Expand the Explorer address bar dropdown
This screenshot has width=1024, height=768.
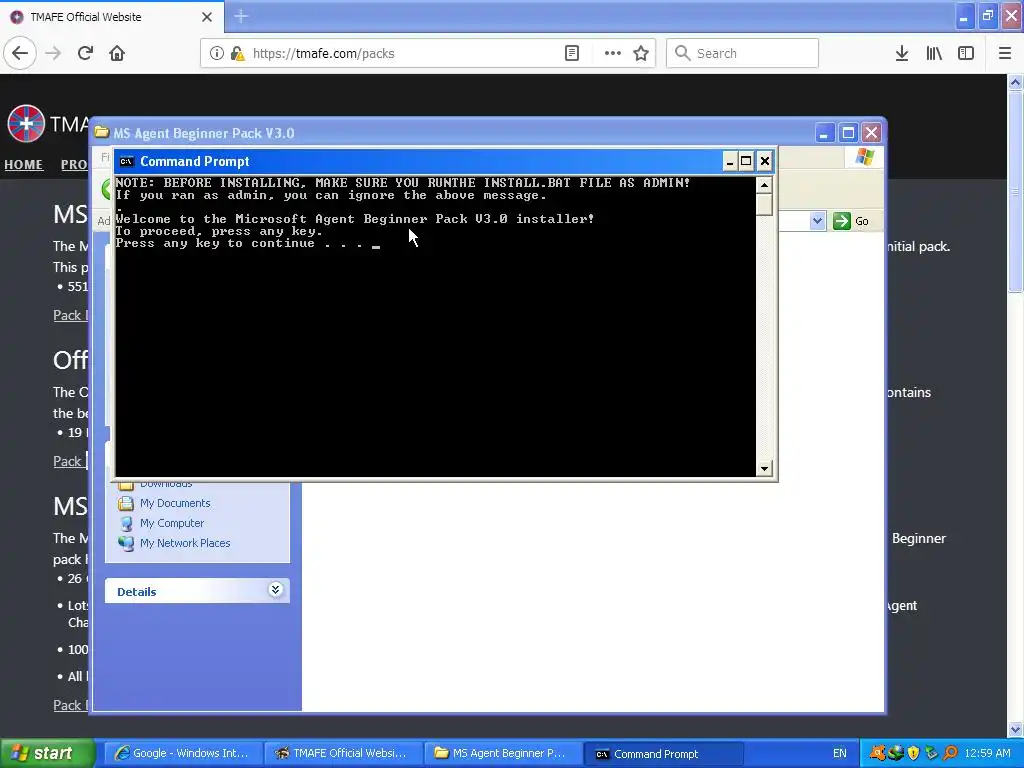pos(817,221)
